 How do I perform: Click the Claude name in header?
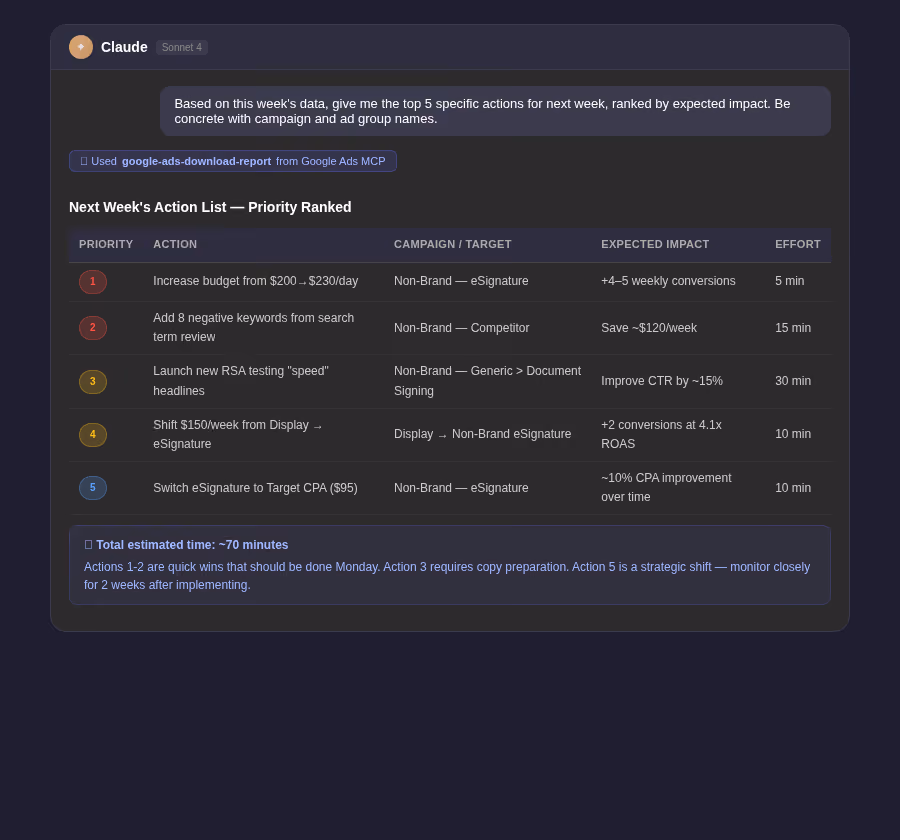coord(124,47)
